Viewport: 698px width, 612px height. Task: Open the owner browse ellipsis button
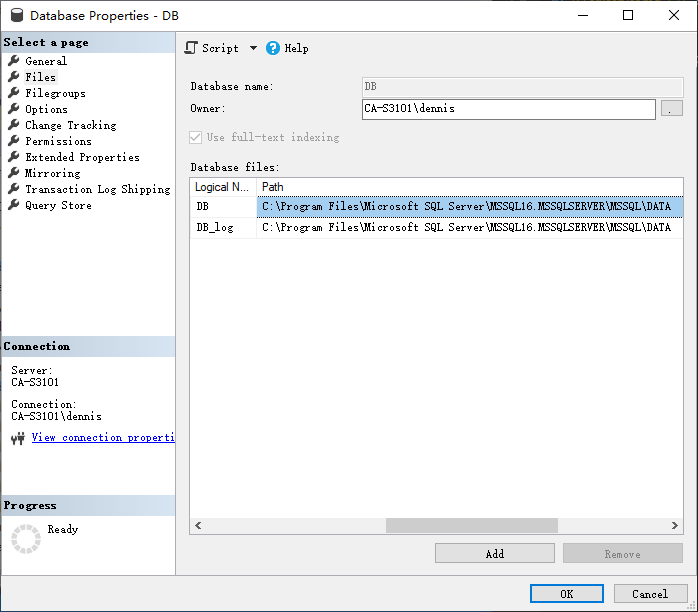[x=672, y=109]
